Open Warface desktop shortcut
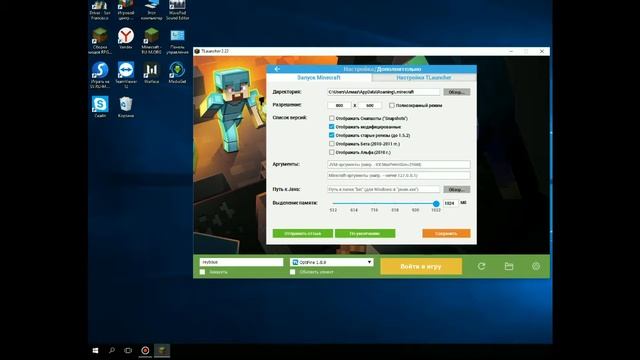Image resolution: width=640 pixels, height=360 pixels. point(151,73)
